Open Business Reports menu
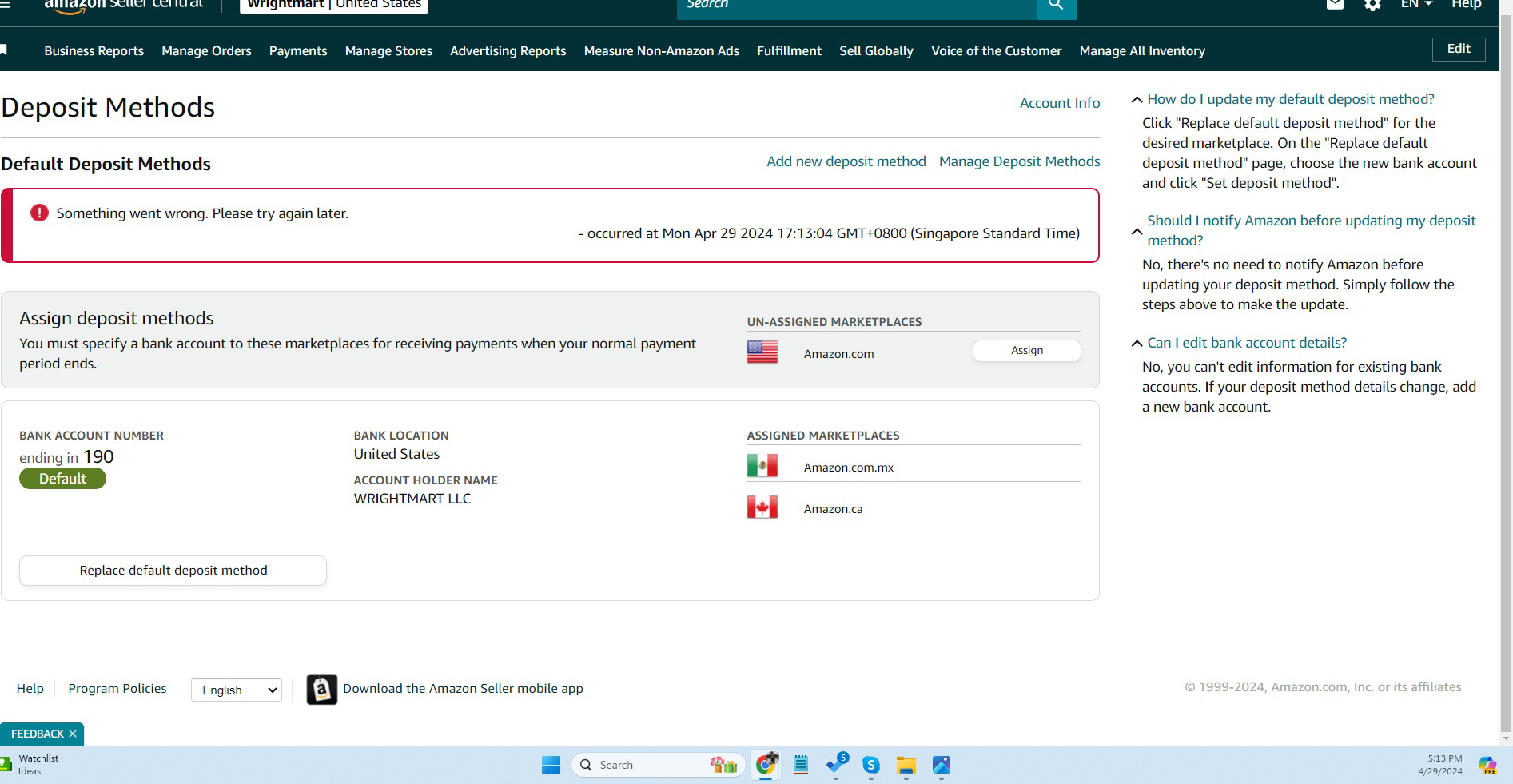This screenshot has height=784, width=1513. tap(94, 50)
